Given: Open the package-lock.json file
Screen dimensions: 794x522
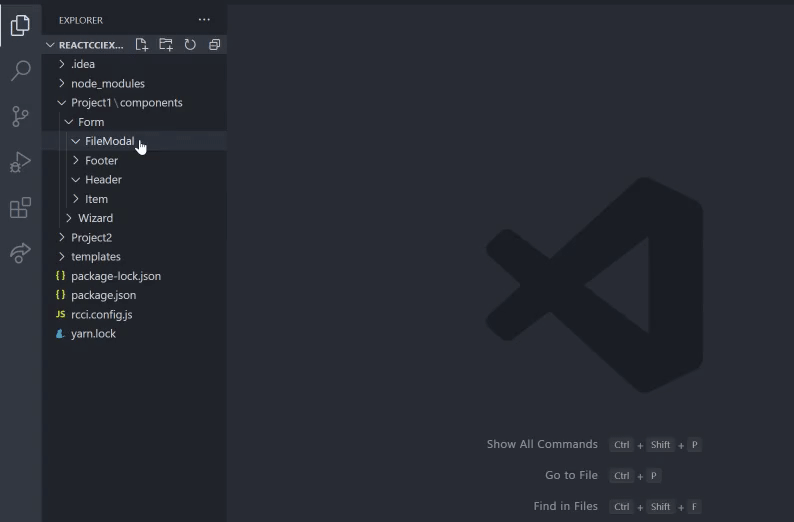Looking at the screenshot, I should point(116,276).
